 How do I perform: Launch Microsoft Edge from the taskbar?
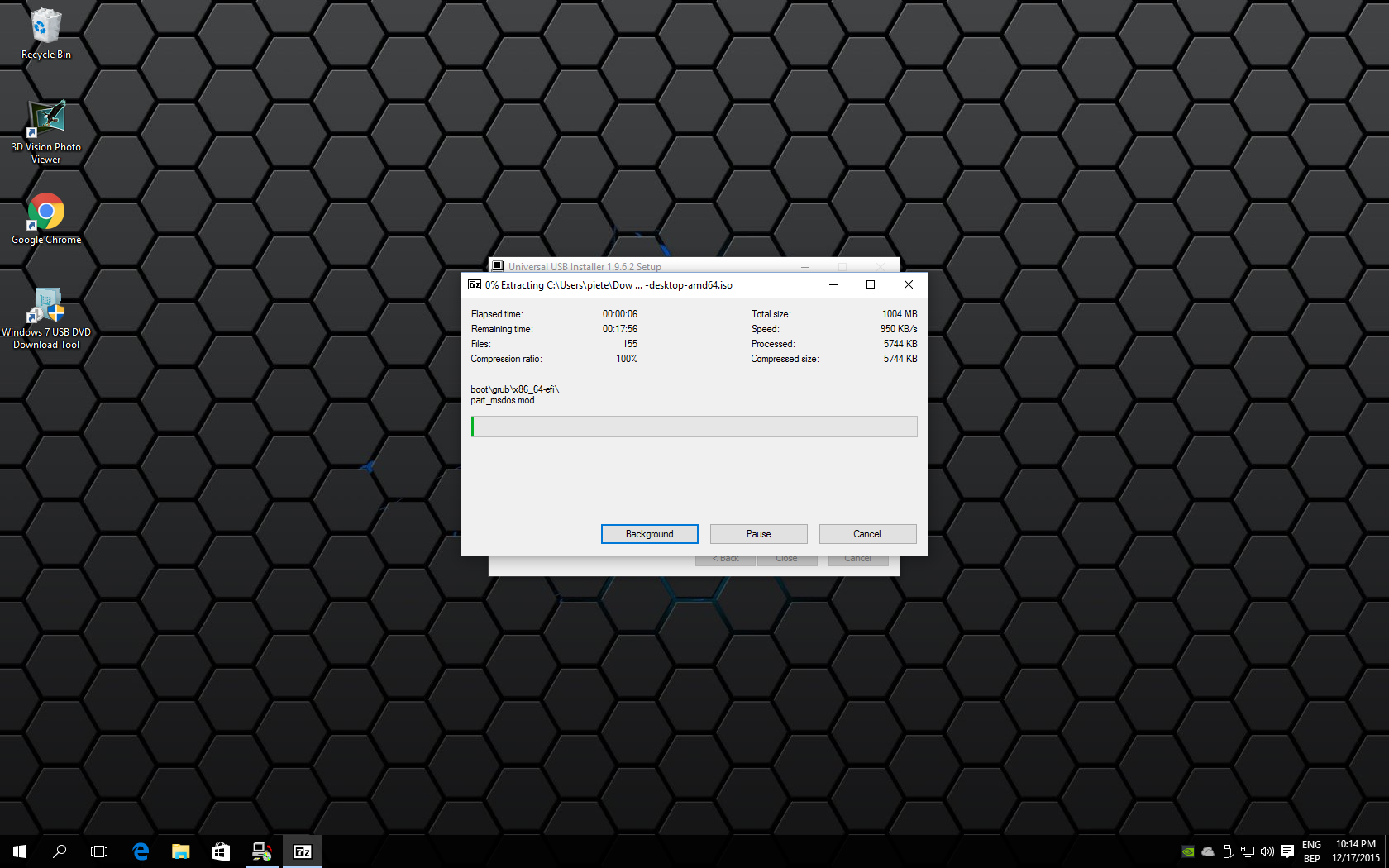click(141, 851)
